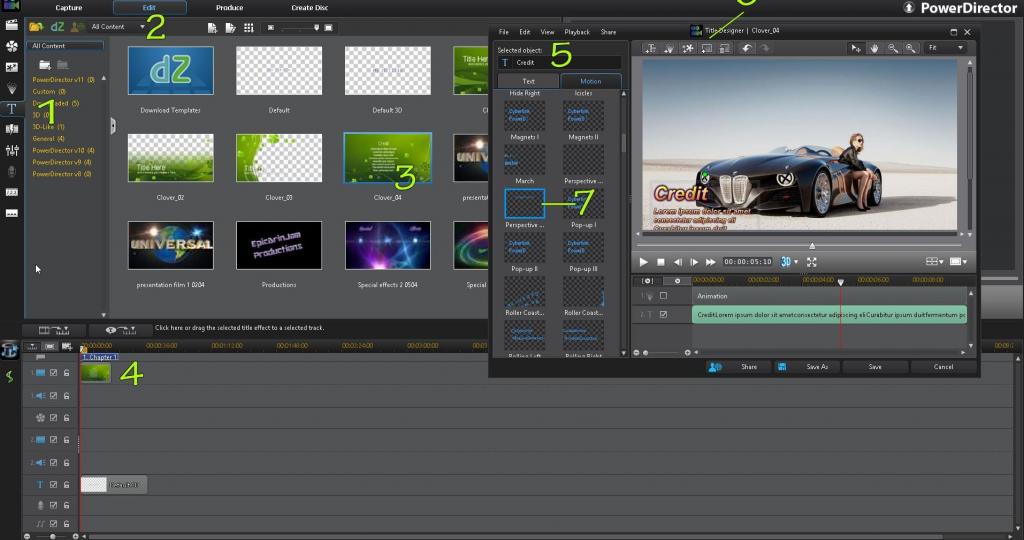Open the Subtitle Room icon in sidebar
The height and width of the screenshot is (540, 1024).
click(x=12, y=213)
